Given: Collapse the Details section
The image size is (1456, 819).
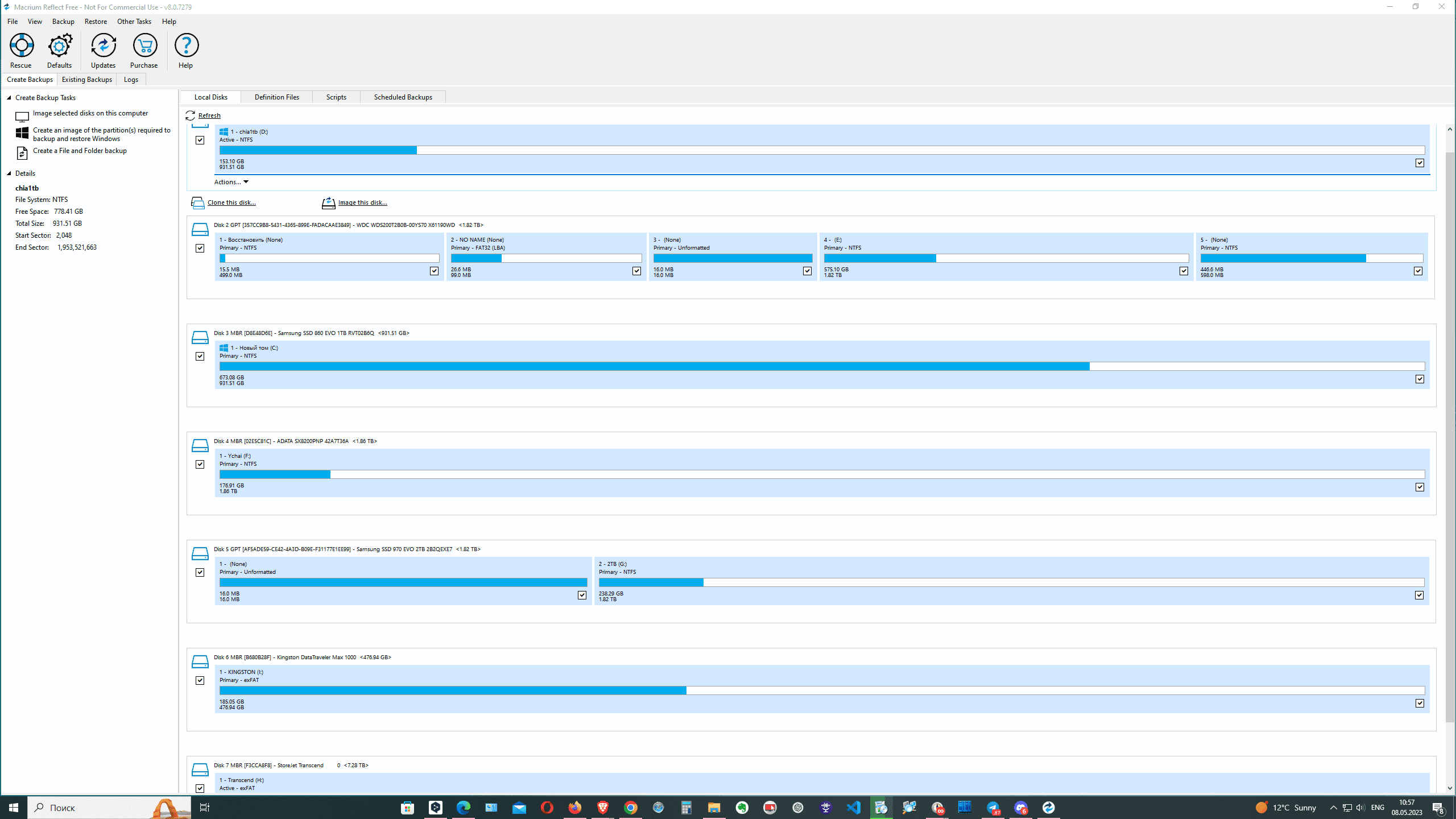Looking at the screenshot, I should pos(9,173).
